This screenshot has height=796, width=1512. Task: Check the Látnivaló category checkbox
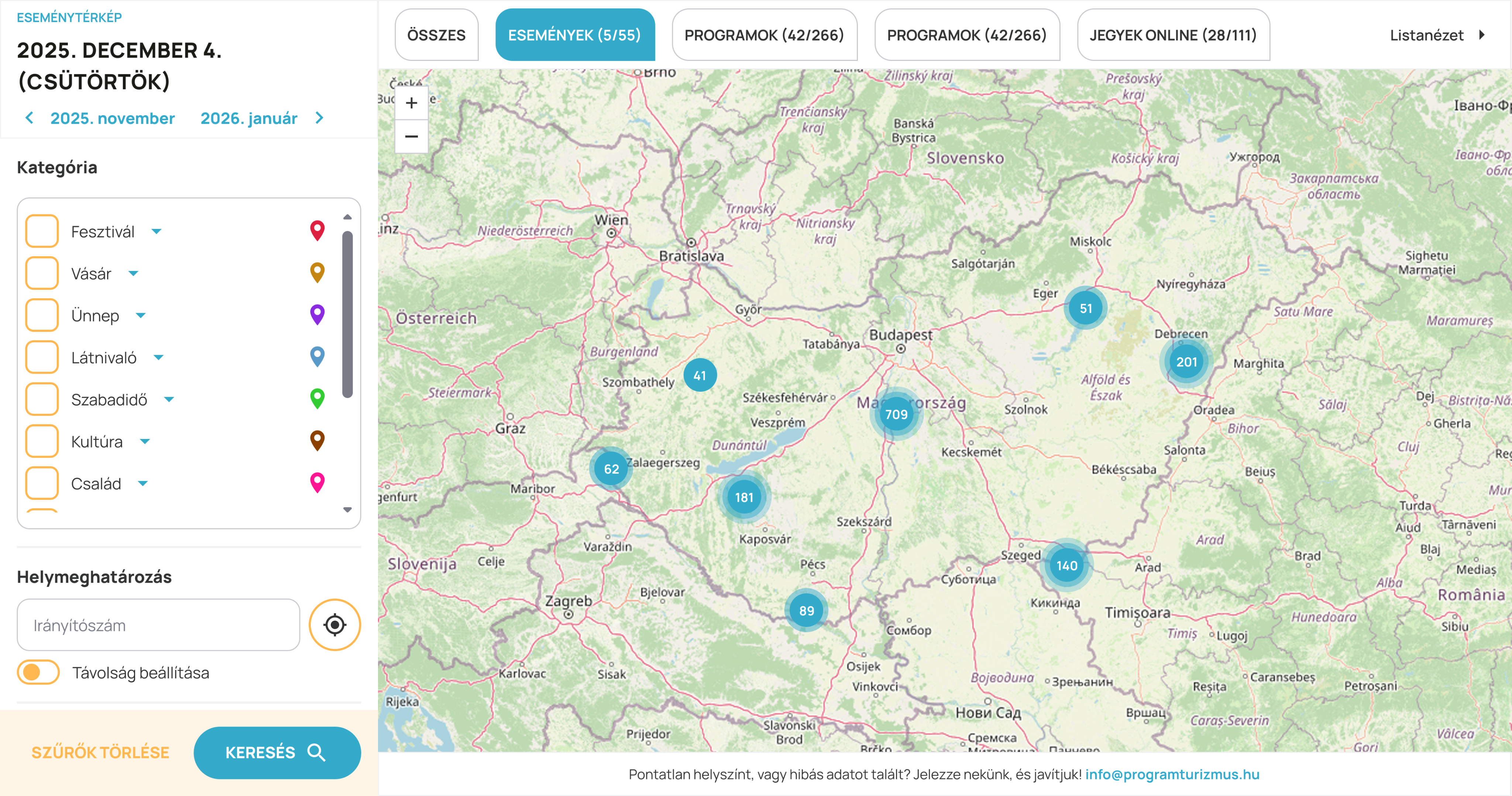click(x=42, y=357)
